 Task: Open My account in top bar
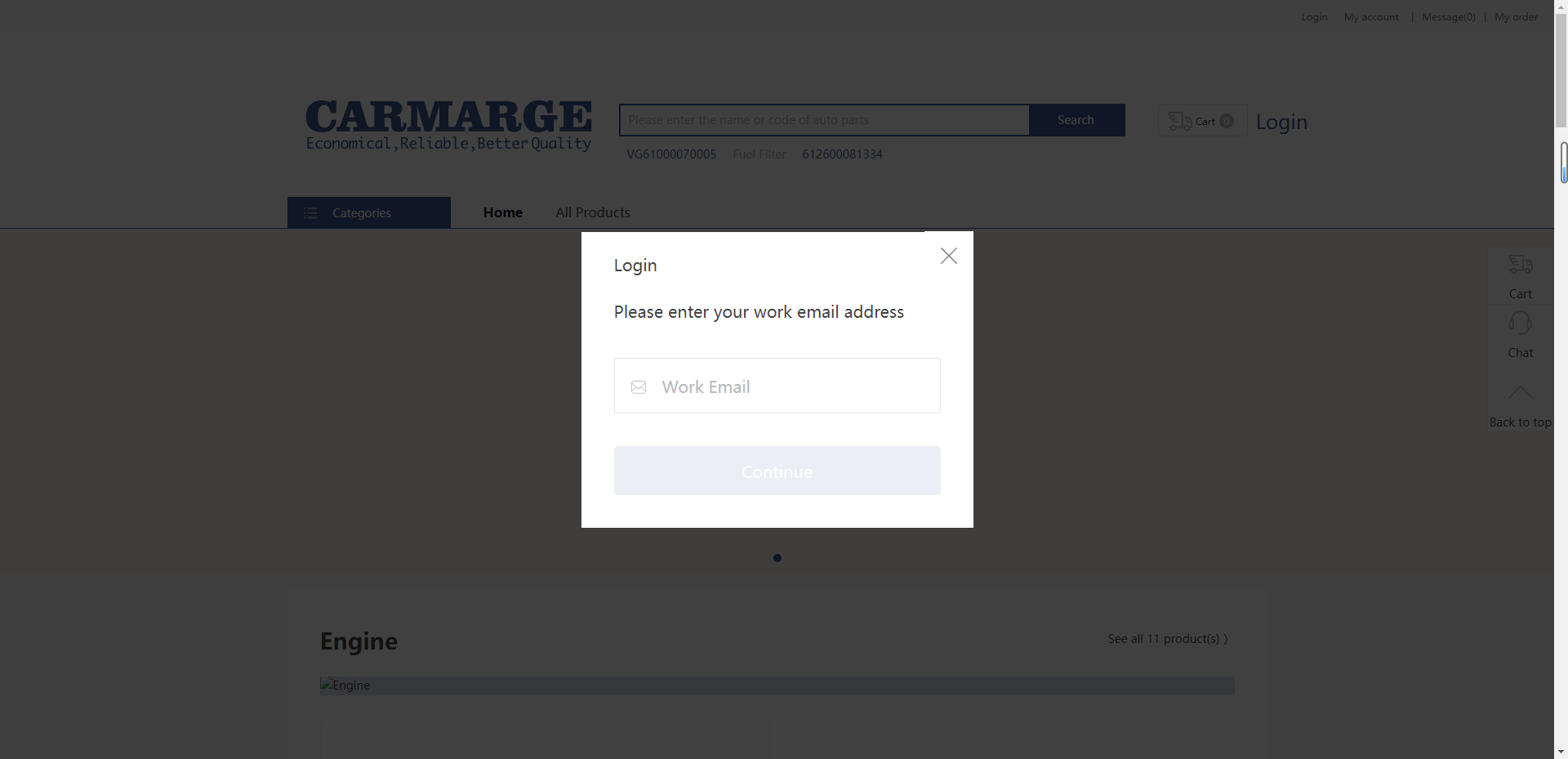(1371, 17)
